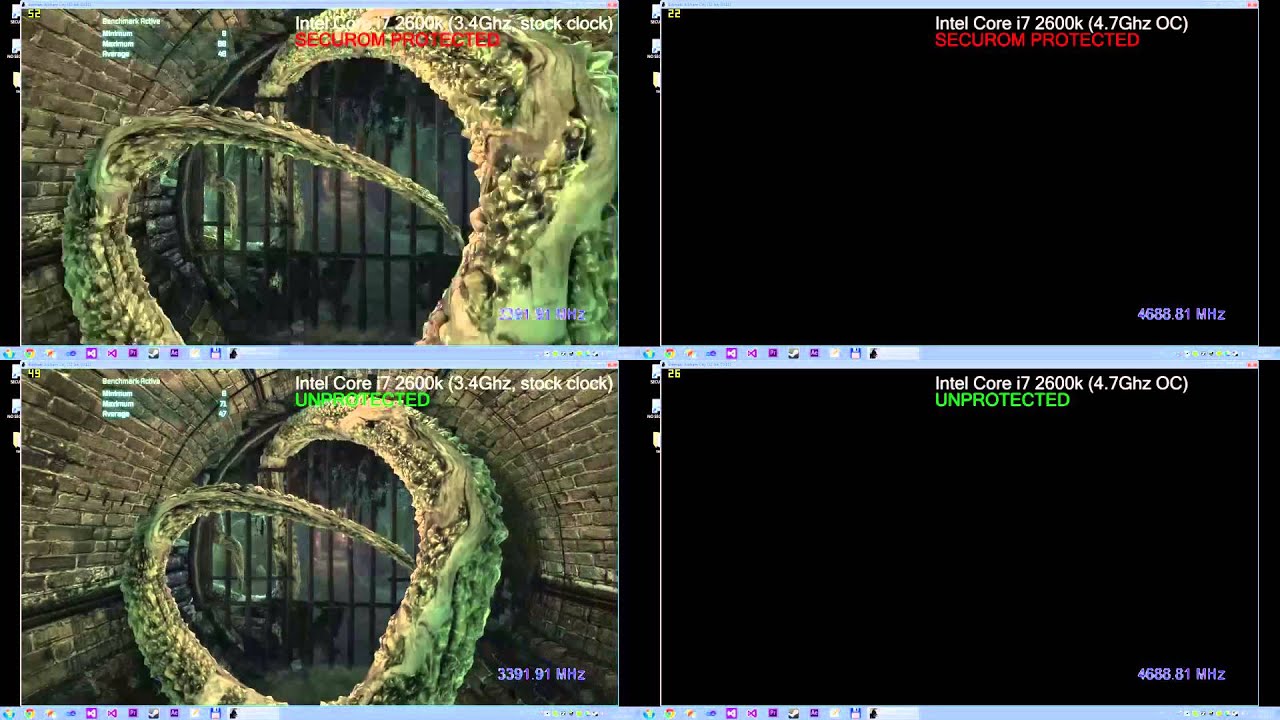Click the 3.4Ghz stock clock title above UNPROTECTED
Viewport: 1280px width, 720px height.
click(454, 383)
